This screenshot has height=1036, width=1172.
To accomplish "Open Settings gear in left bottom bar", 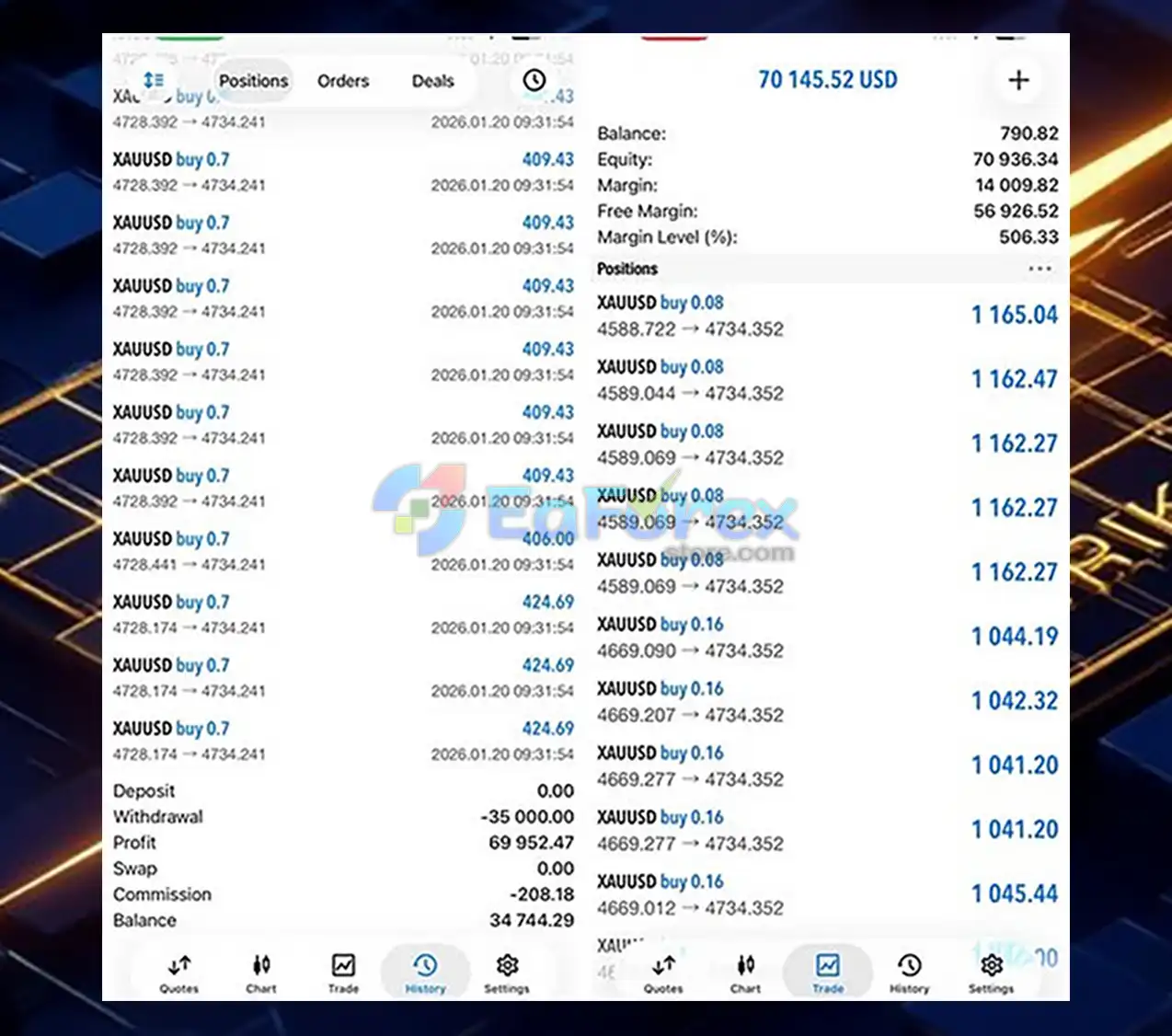I will pyautogui.click(x=507, y=973).
